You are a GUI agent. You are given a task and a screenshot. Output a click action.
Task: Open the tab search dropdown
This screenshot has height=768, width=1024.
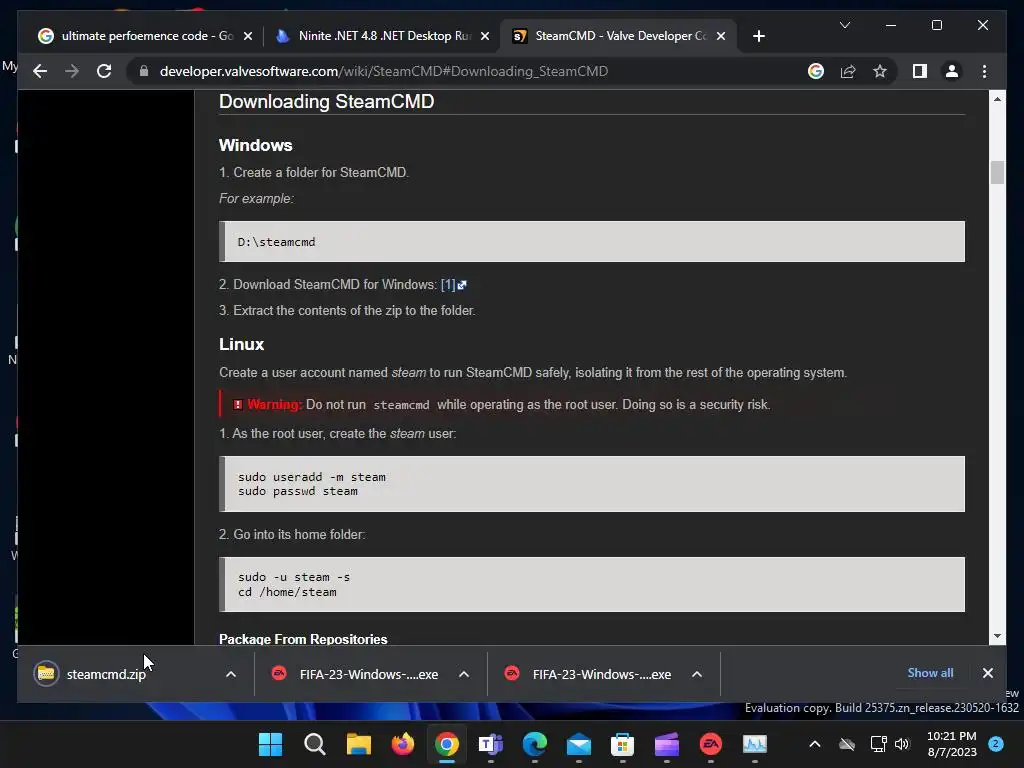click(x=844, y=25)
